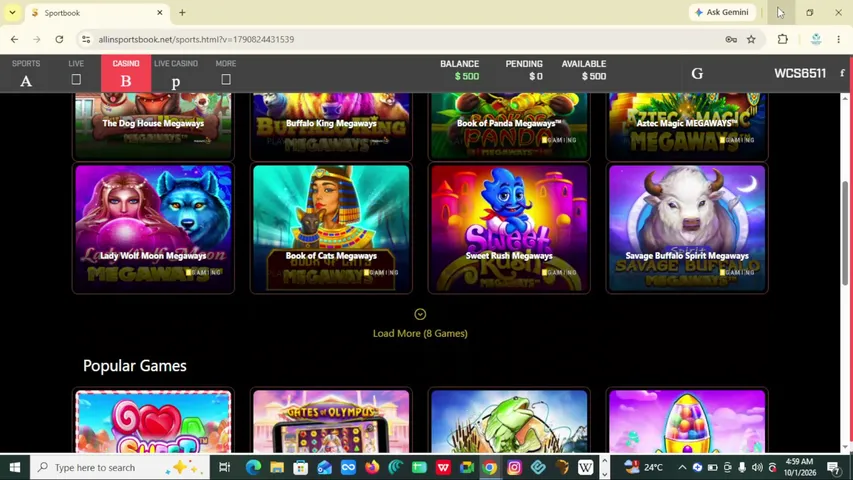Open Microsoft Store from taskbar
The height and width of the screenshot is (480, 853).
(x=300, y=467)
